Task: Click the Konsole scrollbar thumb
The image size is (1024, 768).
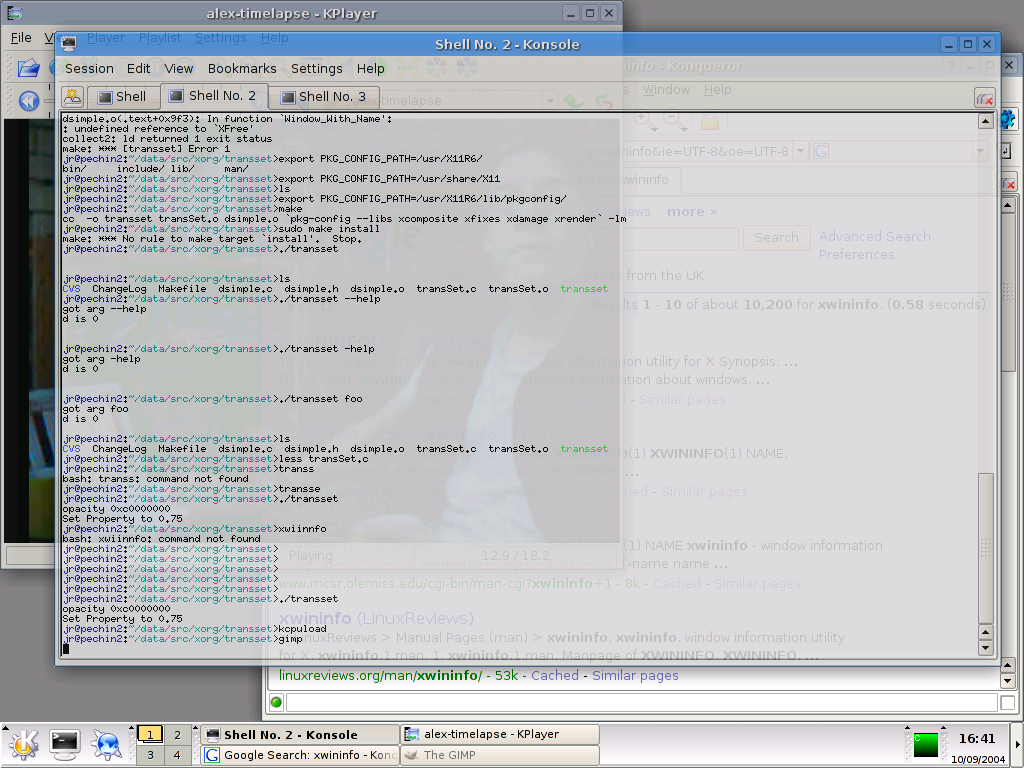Action: 985,548
